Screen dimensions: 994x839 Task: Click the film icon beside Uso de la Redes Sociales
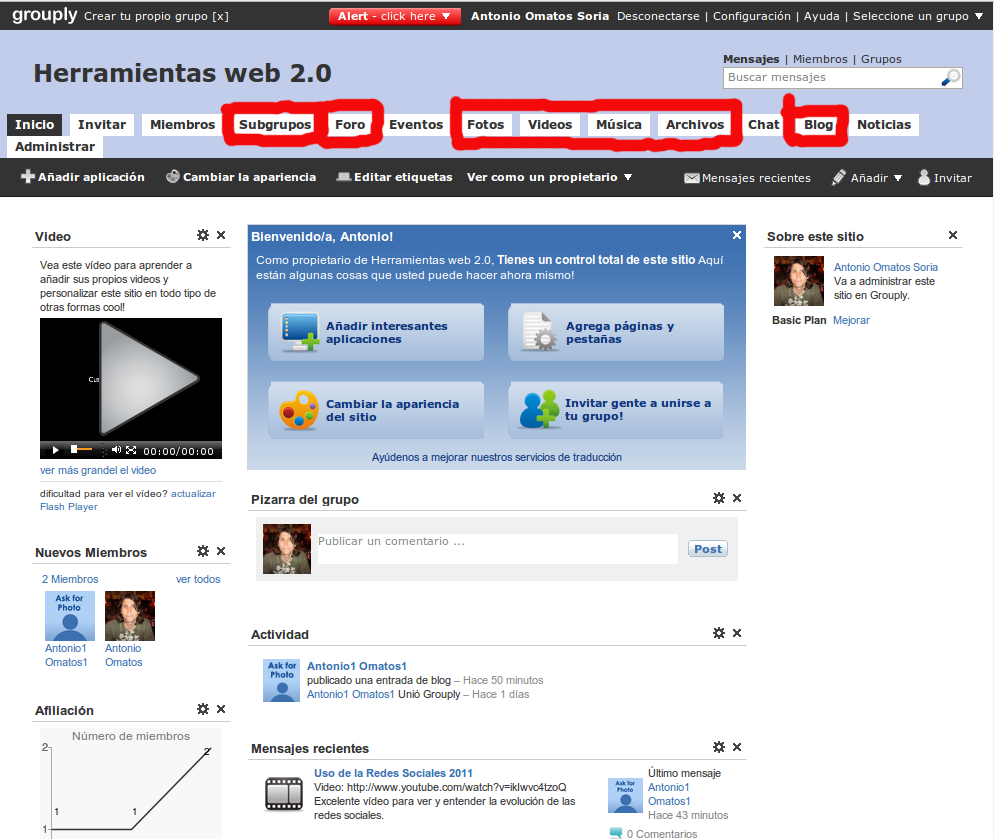click(x=283, y=793)
